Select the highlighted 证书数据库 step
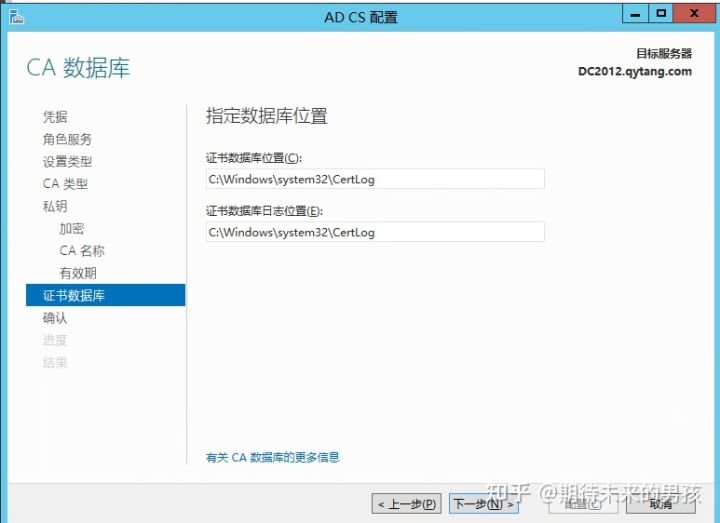This screenshot has width=720, height=523. tap(106, 295)
